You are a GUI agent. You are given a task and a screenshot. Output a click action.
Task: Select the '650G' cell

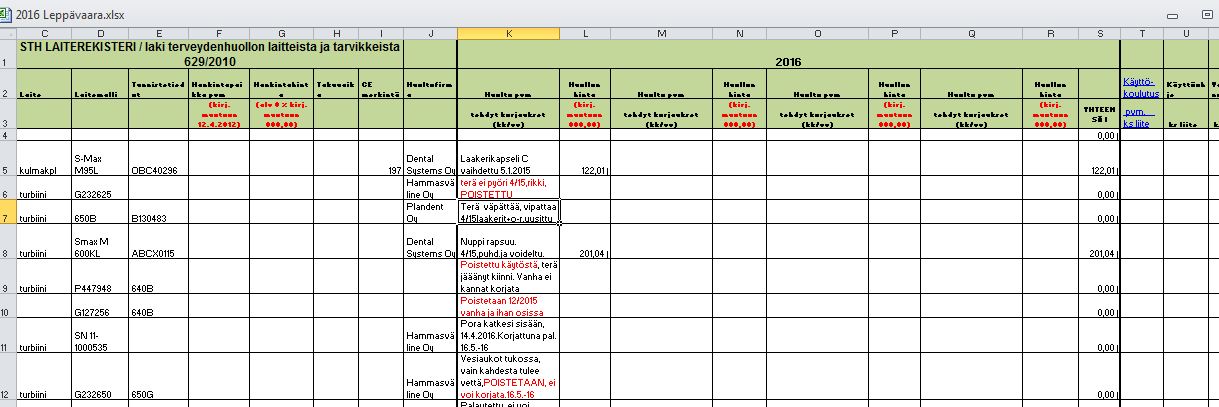[x=158, y=377]
